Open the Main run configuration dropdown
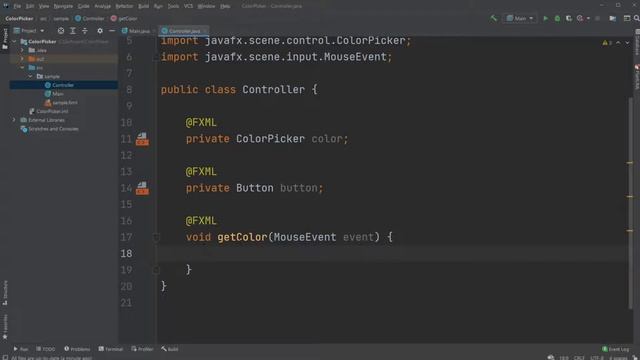This screenshot has width=640, height=360. click(x=520, y=18)
